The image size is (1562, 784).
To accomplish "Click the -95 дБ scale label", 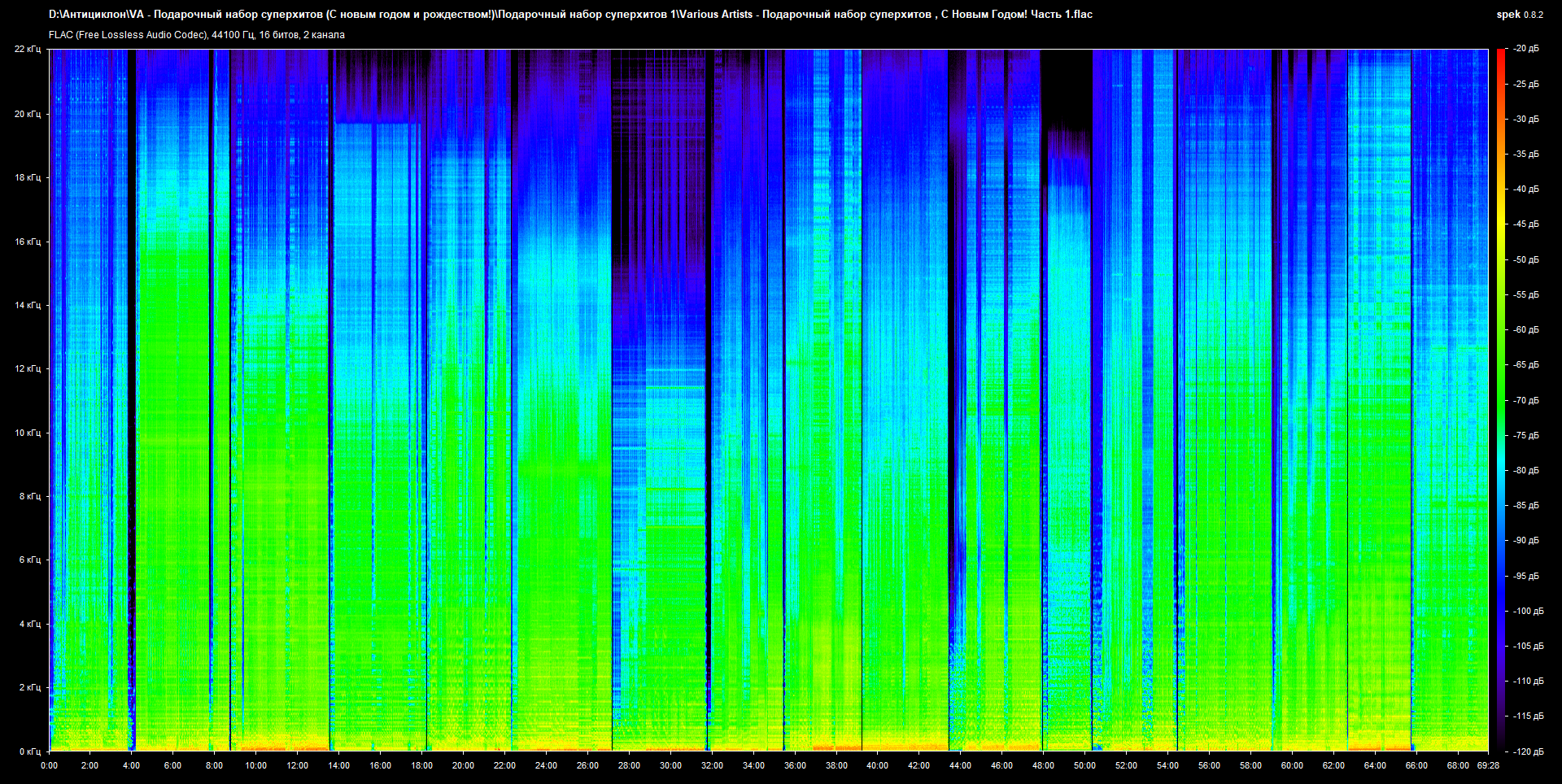I will coord(1525,576).
